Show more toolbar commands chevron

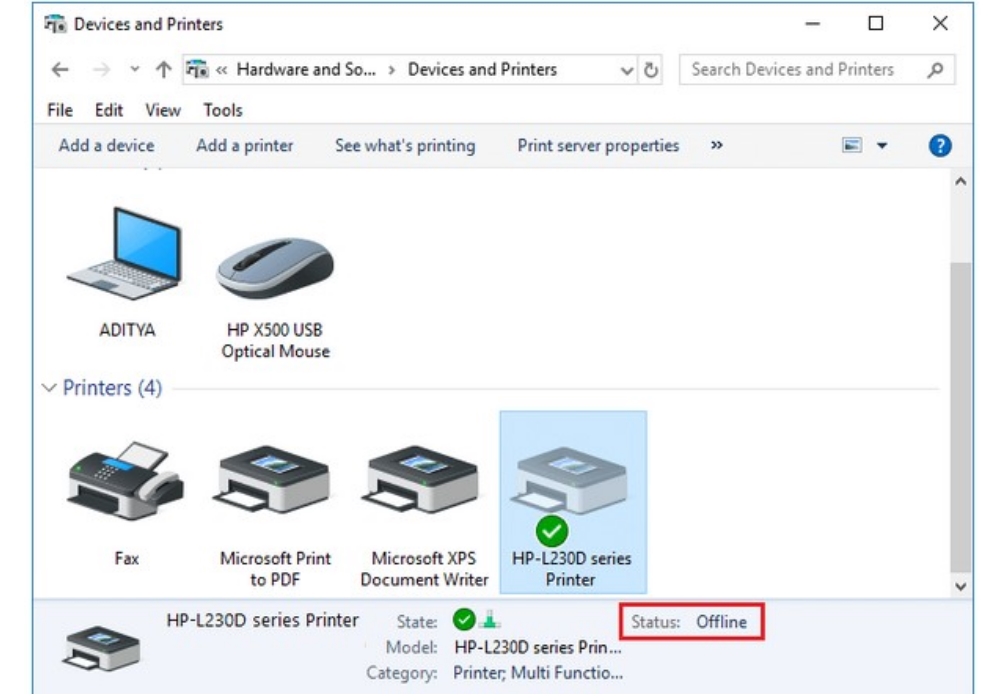pos(716,146)
